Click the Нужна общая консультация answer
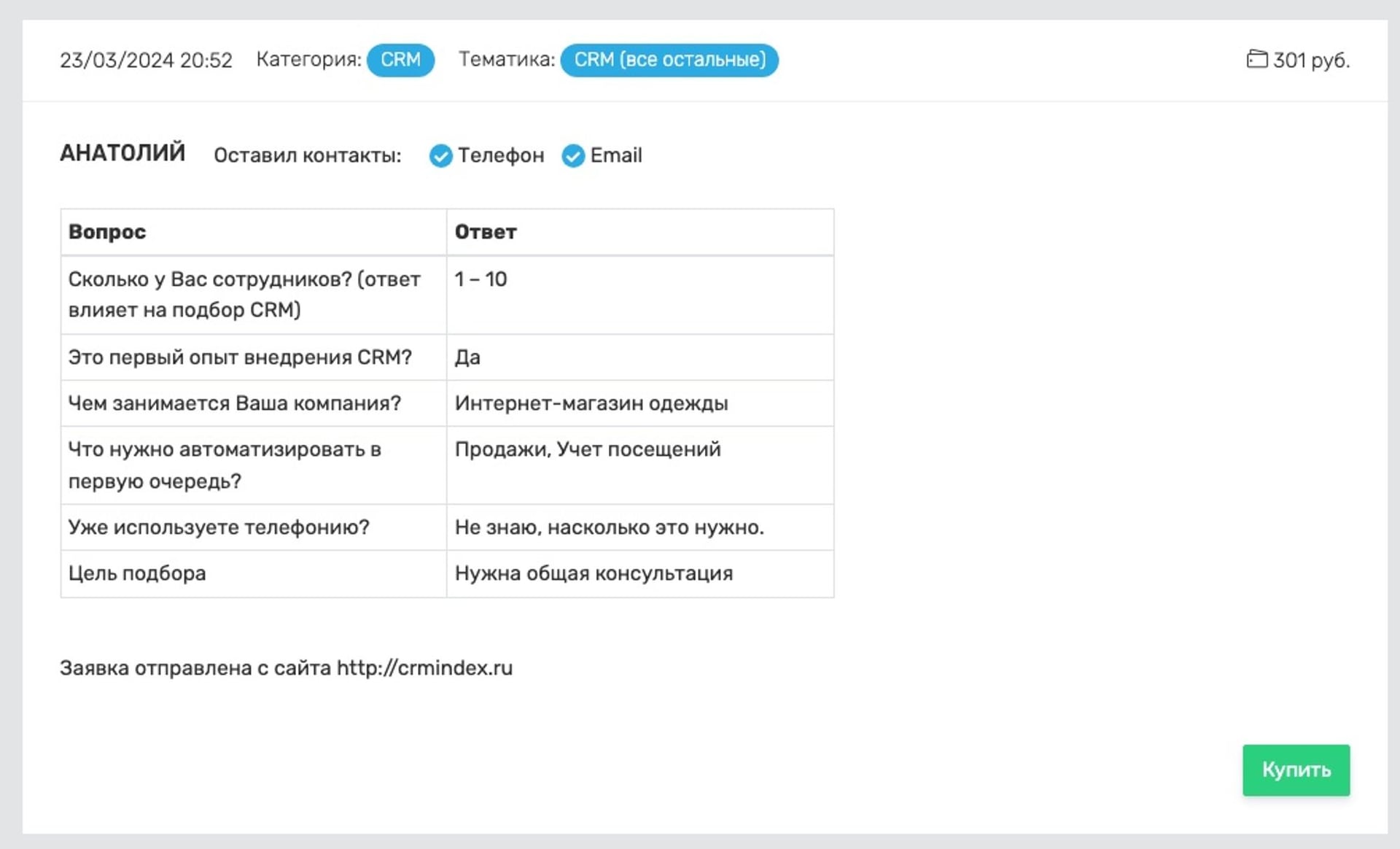 coord(594,573)
